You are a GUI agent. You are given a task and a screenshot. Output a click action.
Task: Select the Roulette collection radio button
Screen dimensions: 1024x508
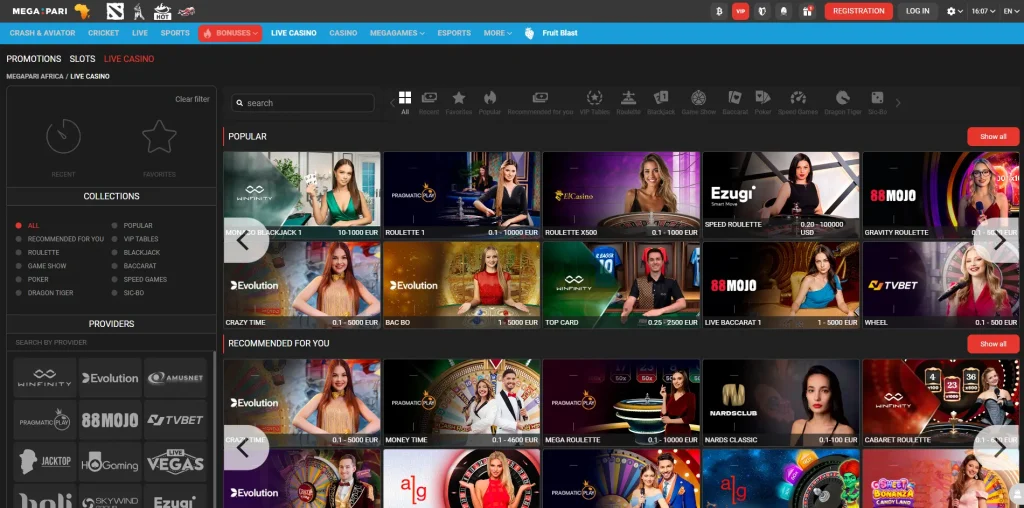[x=19, y=253]
